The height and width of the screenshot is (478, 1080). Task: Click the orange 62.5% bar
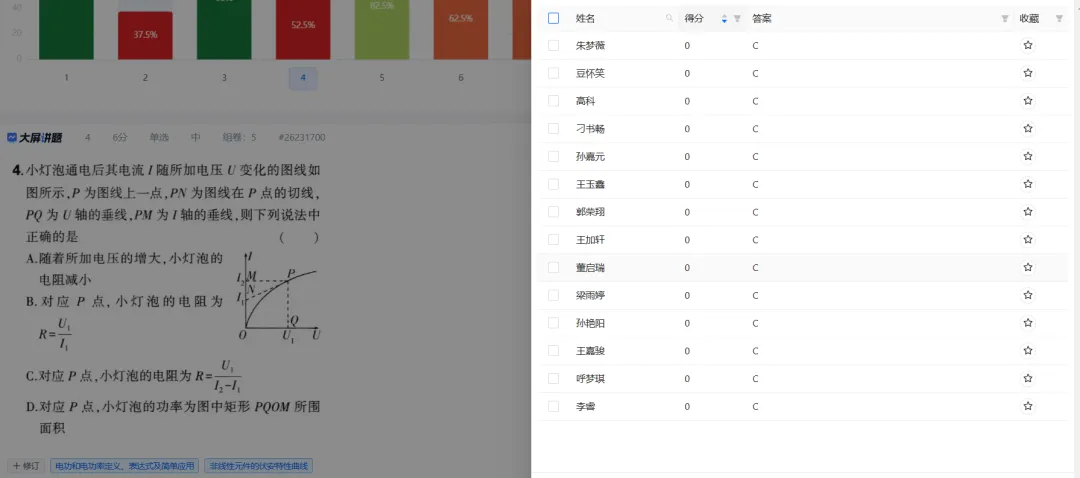[461, 30]
